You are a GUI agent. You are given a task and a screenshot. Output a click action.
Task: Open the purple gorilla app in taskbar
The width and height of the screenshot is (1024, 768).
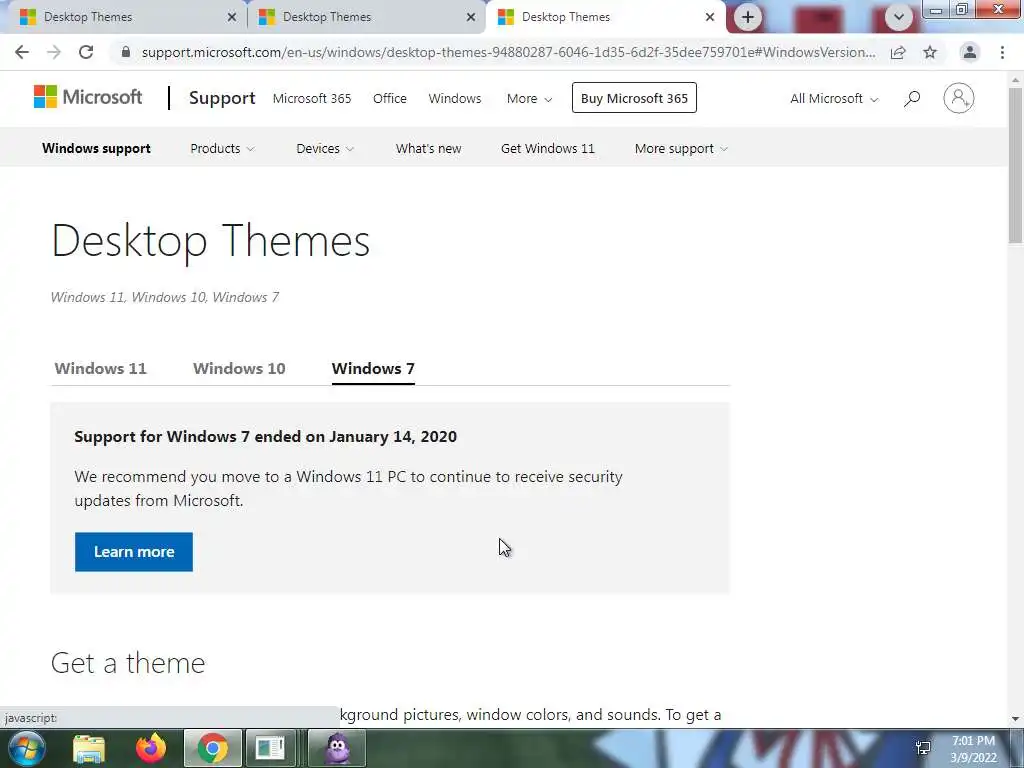[337, 748]
